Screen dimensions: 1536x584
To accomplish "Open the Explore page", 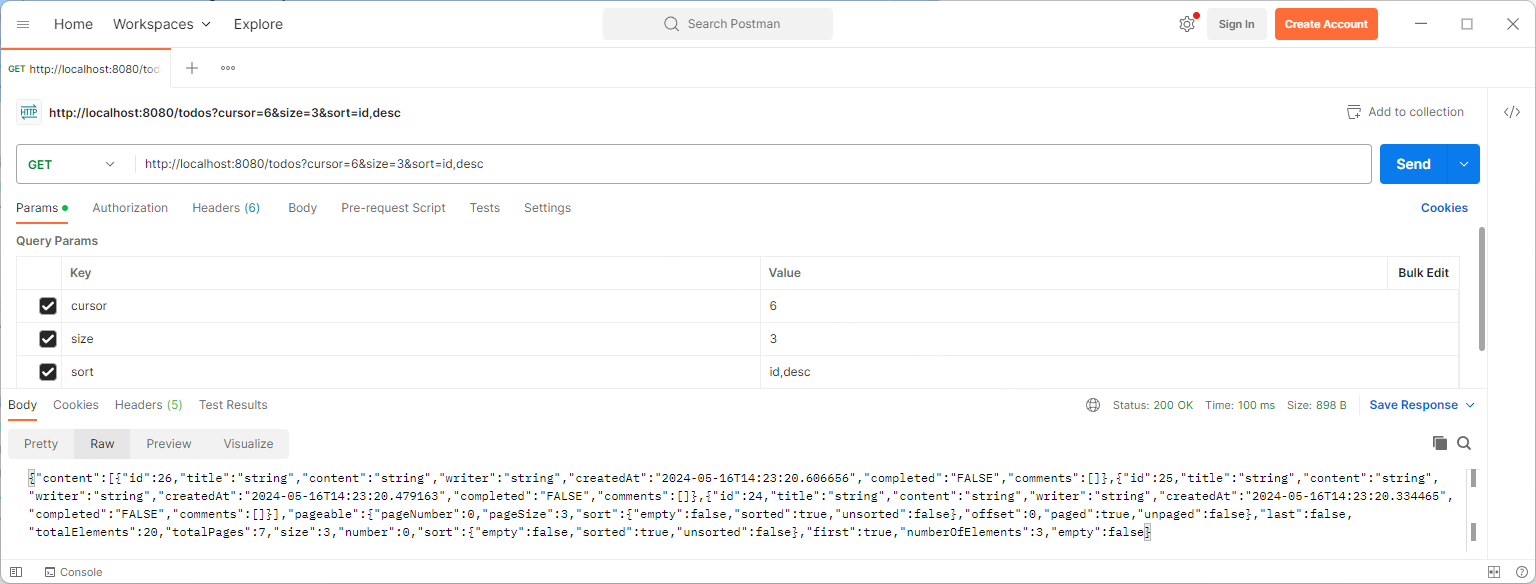I will coord(258,24).
